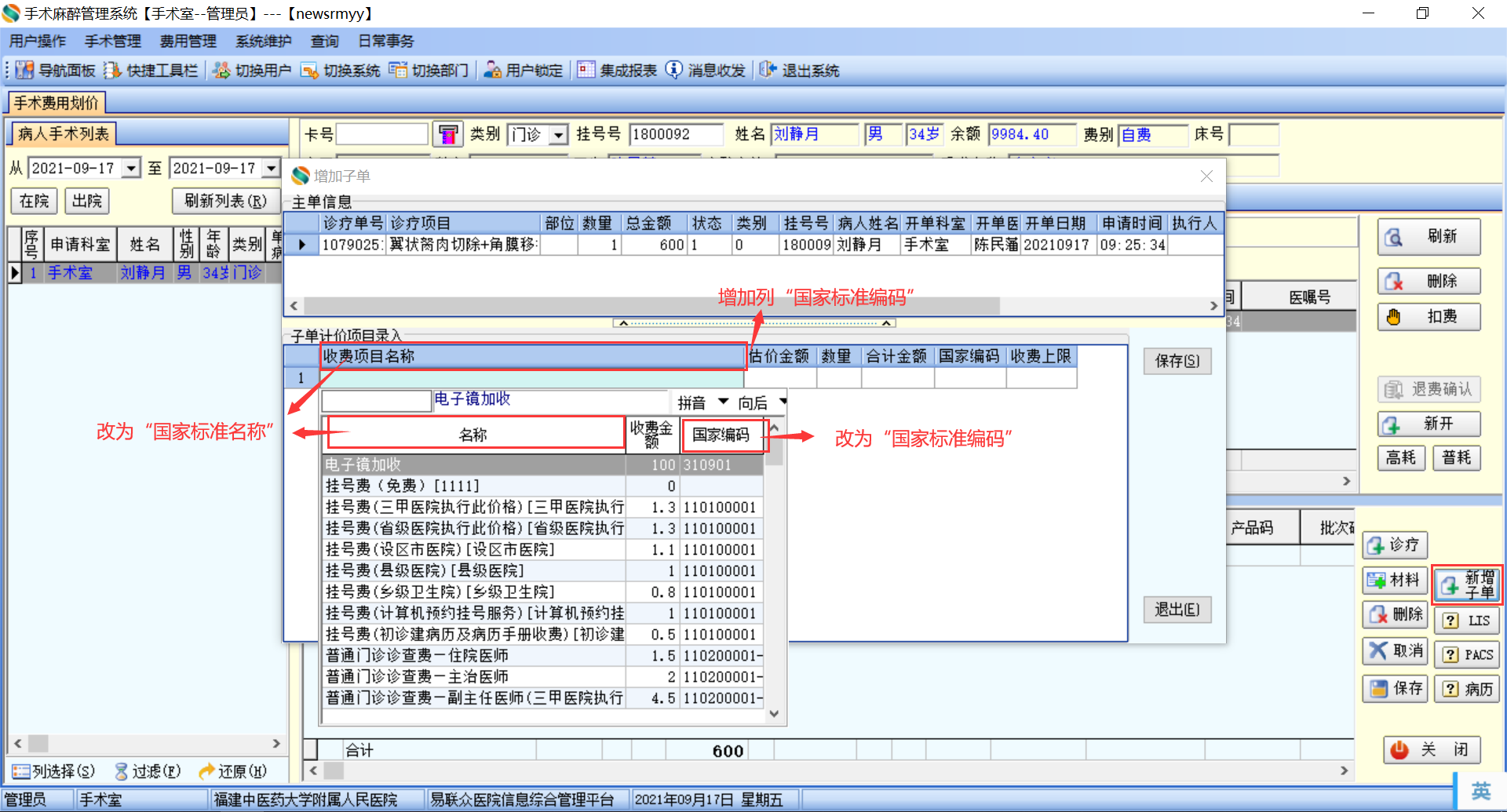1507x812 pixels.
Task: Open the 拼音 search mode dropdown
Action: coord(724,402)
